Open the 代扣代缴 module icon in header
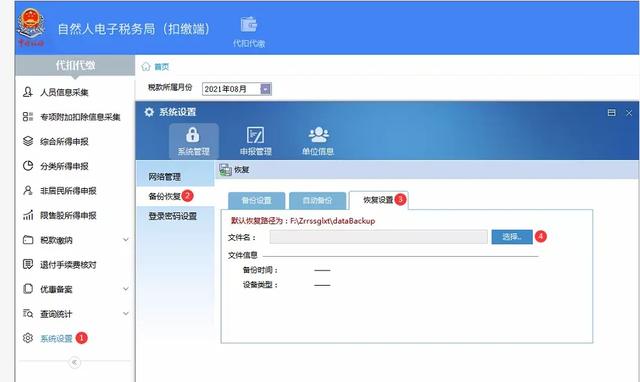Viewport: 640px width, 382px height. click(x=249, y=32)
